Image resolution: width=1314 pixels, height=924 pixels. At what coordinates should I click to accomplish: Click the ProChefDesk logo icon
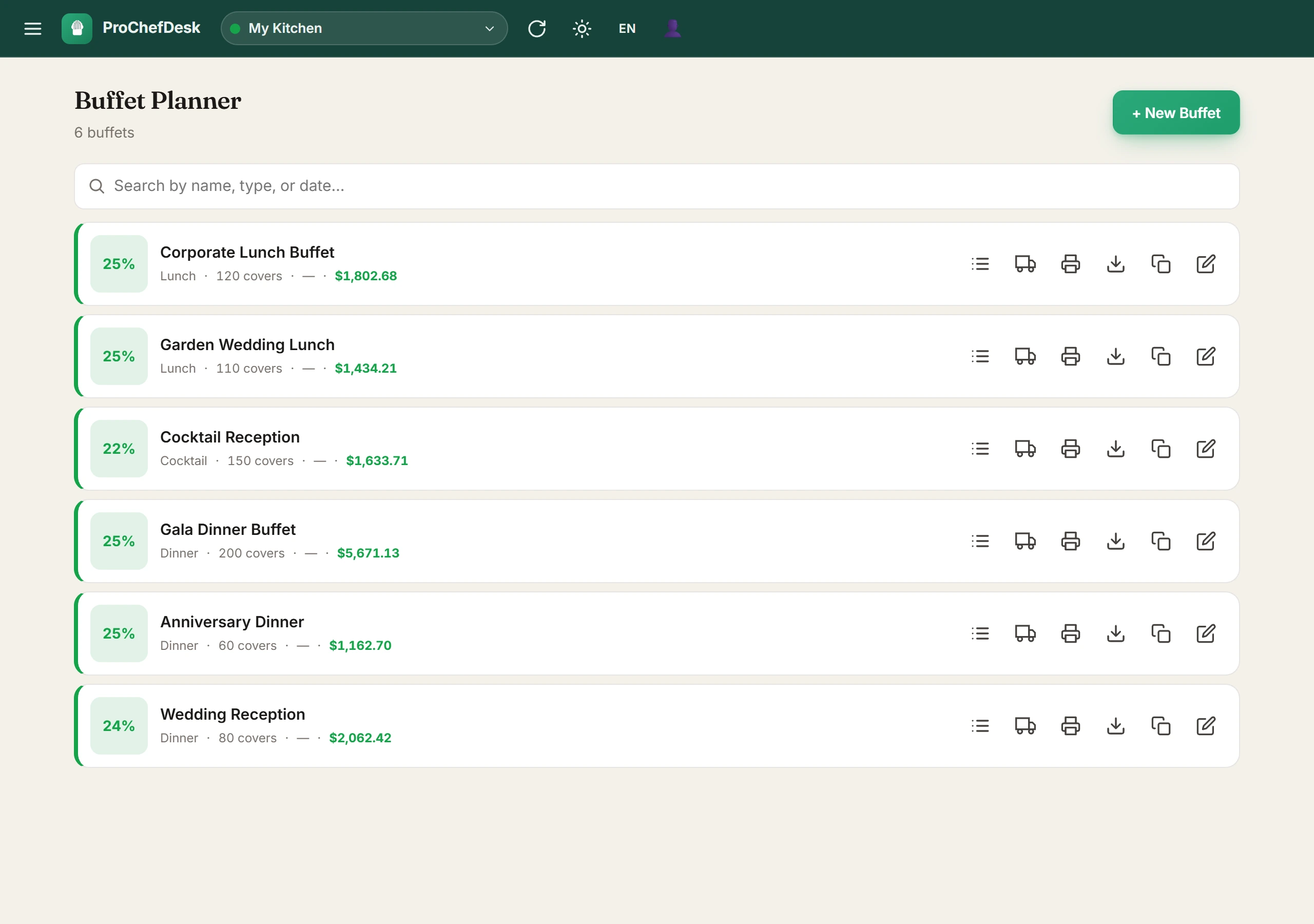(76, 28)
